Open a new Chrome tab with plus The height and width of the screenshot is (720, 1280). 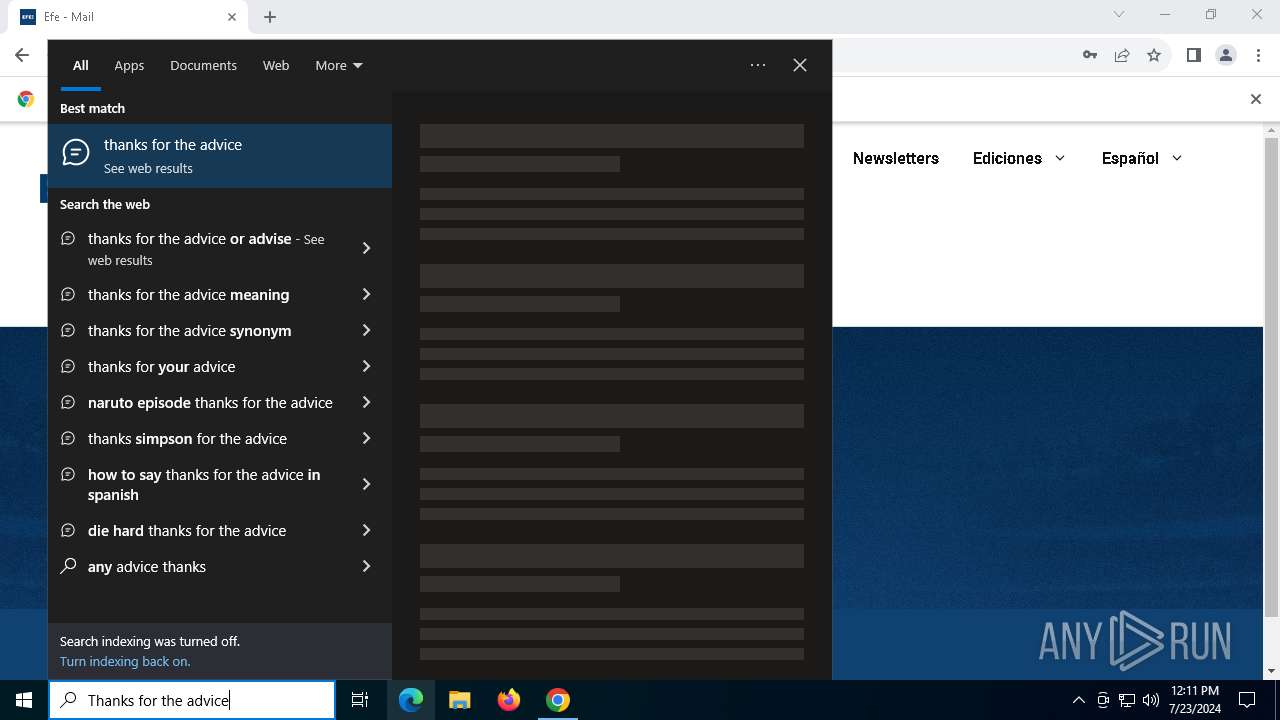point(270,17)
